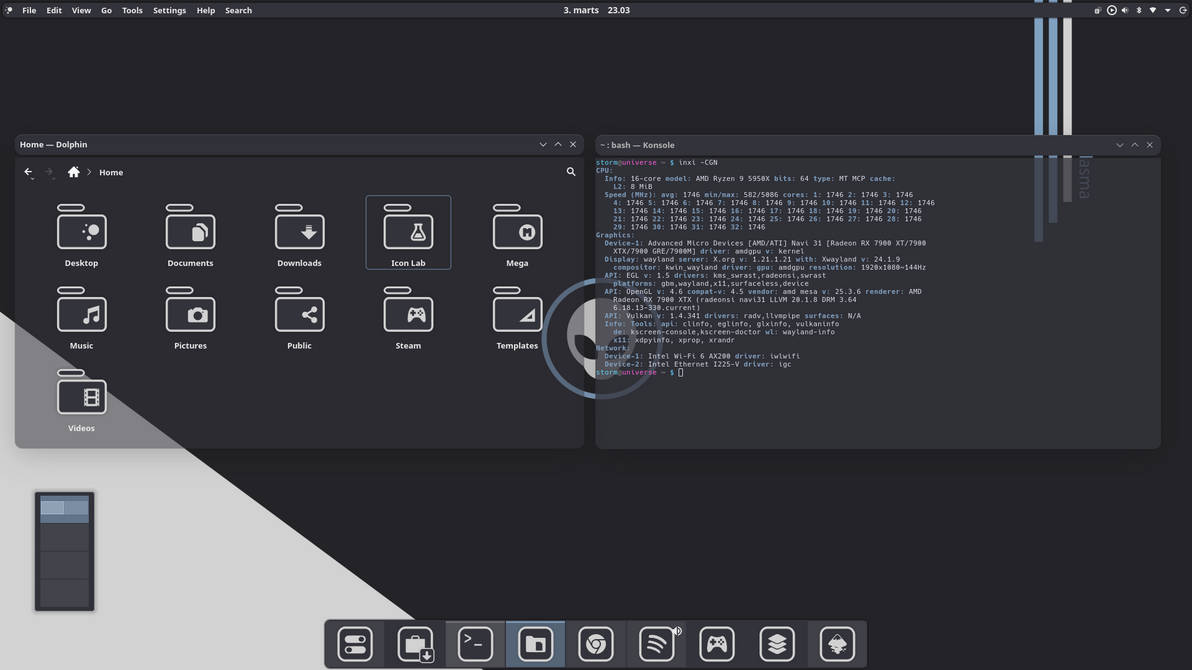1192x670 pixels.
Task: Select the Icon Lab folder
Action: point(408,233)
